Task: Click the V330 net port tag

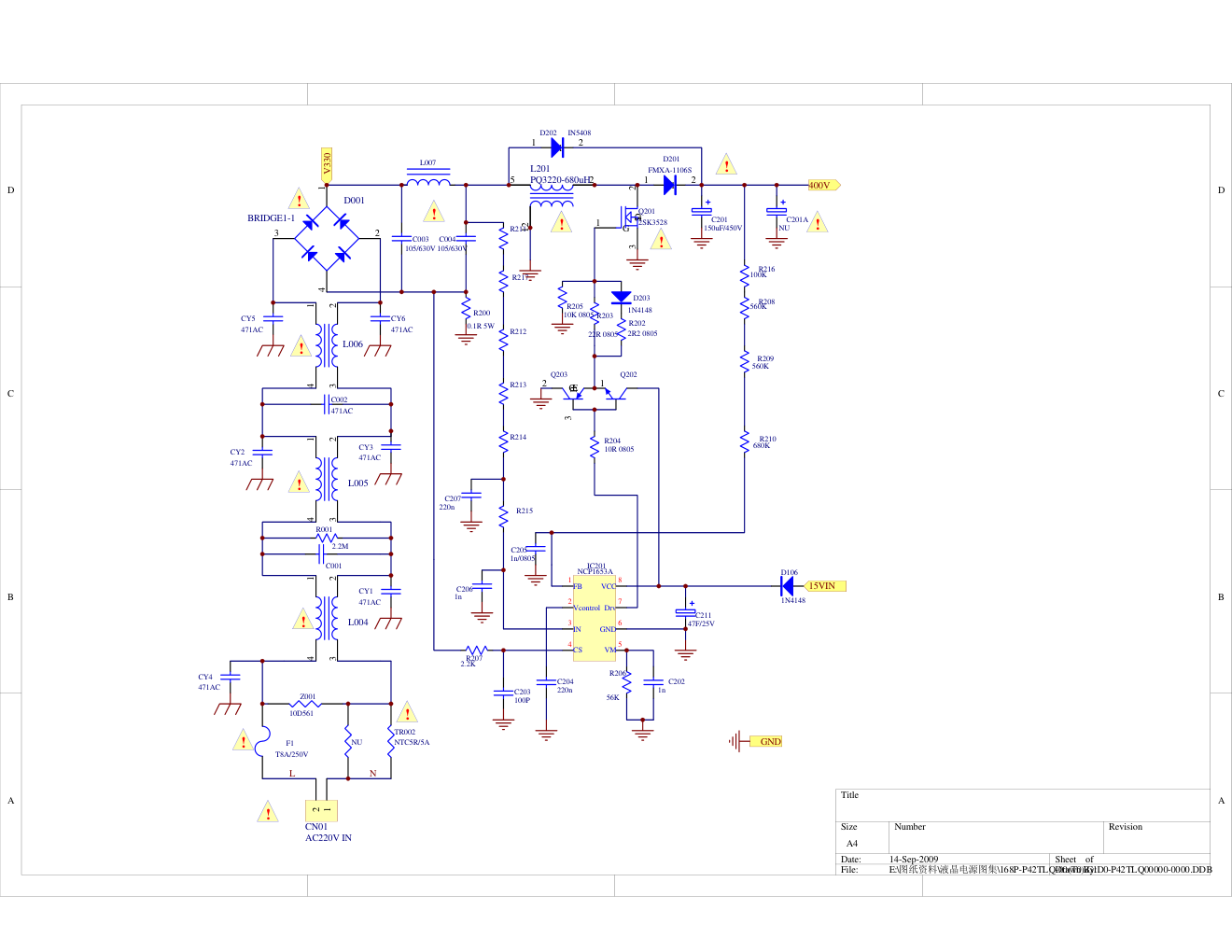Action: click(327, 164)
